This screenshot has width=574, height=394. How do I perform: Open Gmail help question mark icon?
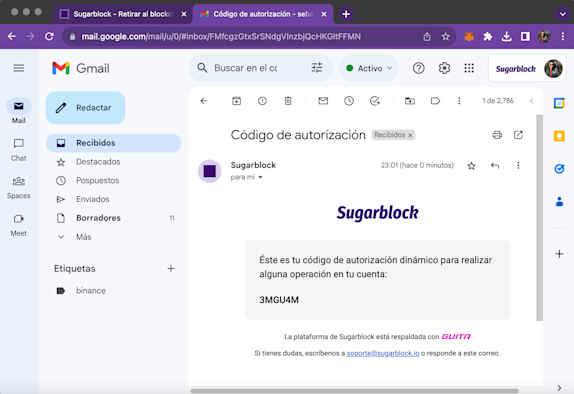(418, 68)
